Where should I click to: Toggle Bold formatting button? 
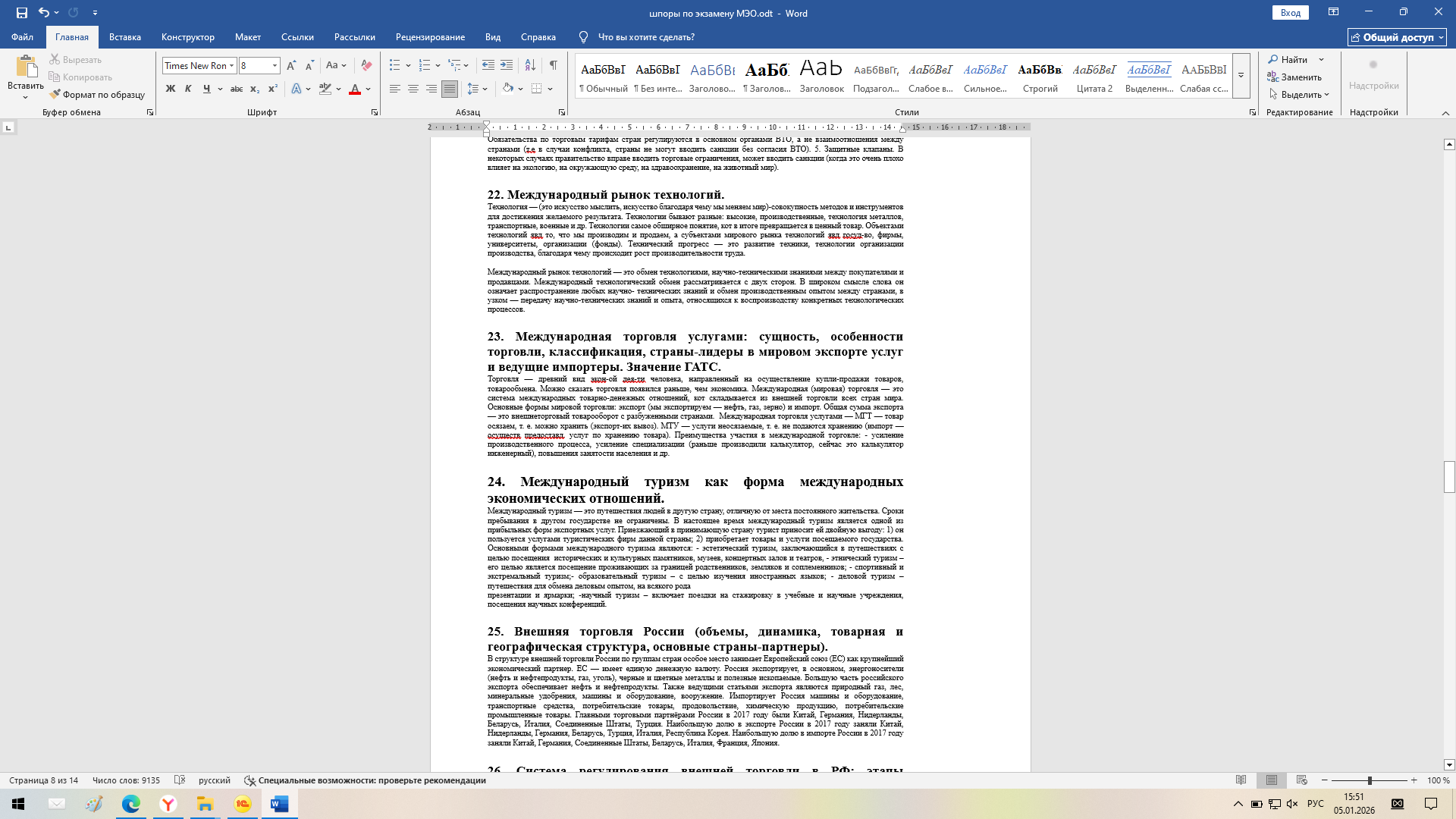click(x=171, y=89)
